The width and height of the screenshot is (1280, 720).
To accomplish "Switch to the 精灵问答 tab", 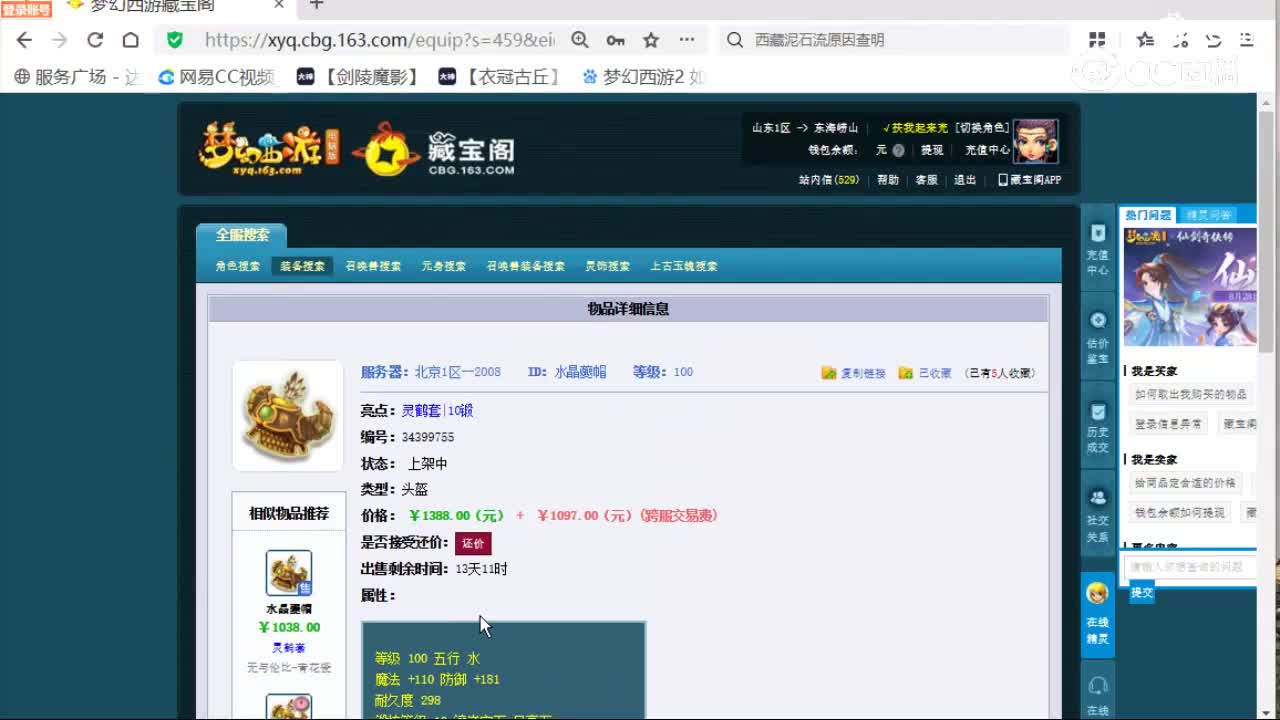I will (1207, 215).
